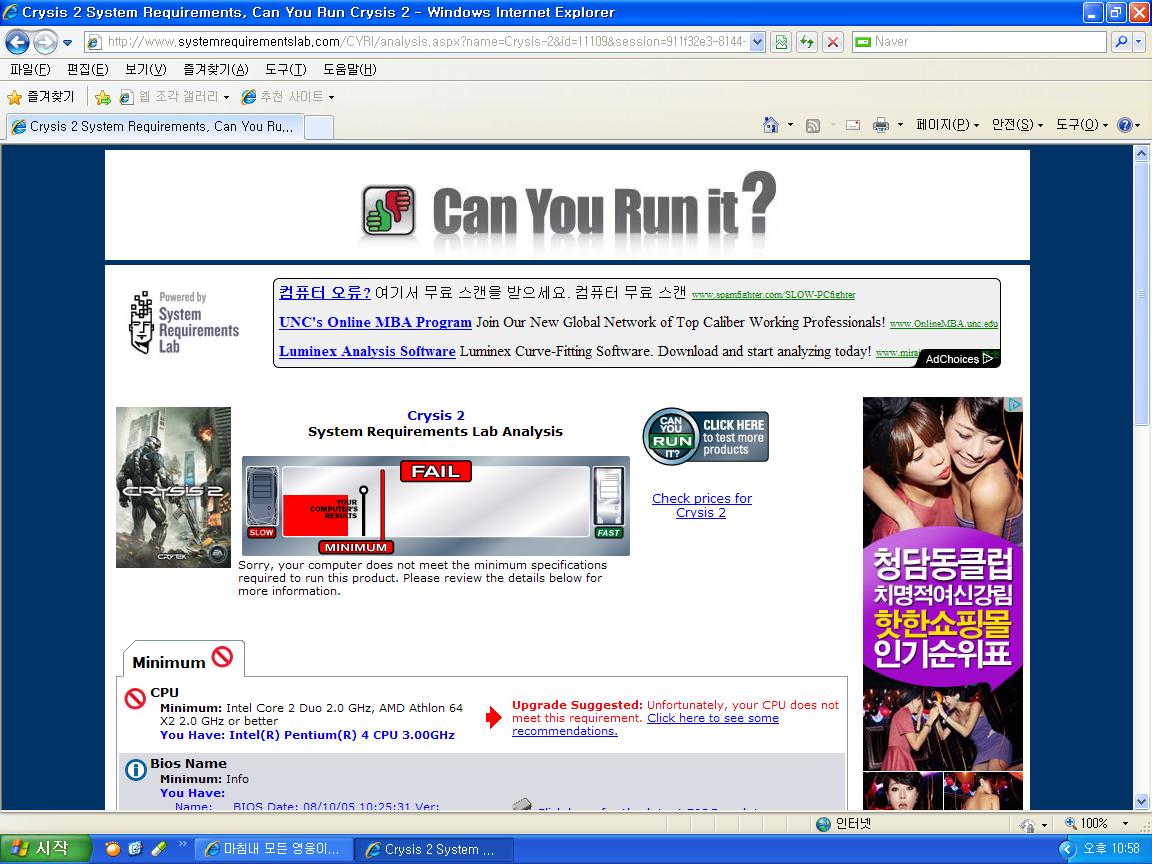Screen dimensions: 1152x864
Task: Click the RSS feeds icon
Action: coord(813,126)
